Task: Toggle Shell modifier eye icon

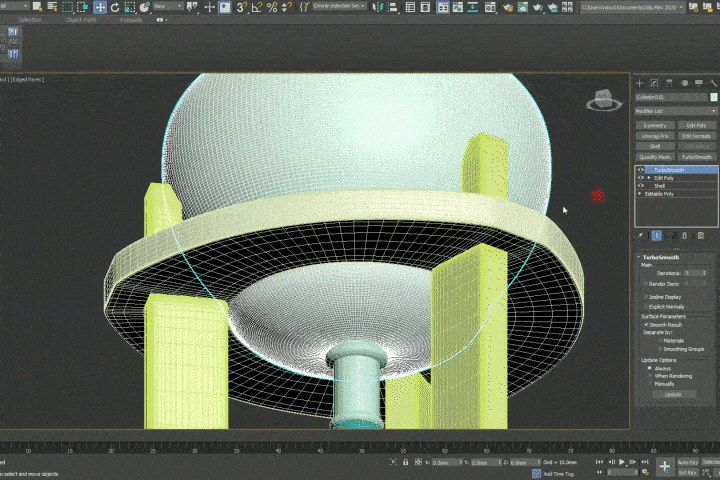Action: 641,186
